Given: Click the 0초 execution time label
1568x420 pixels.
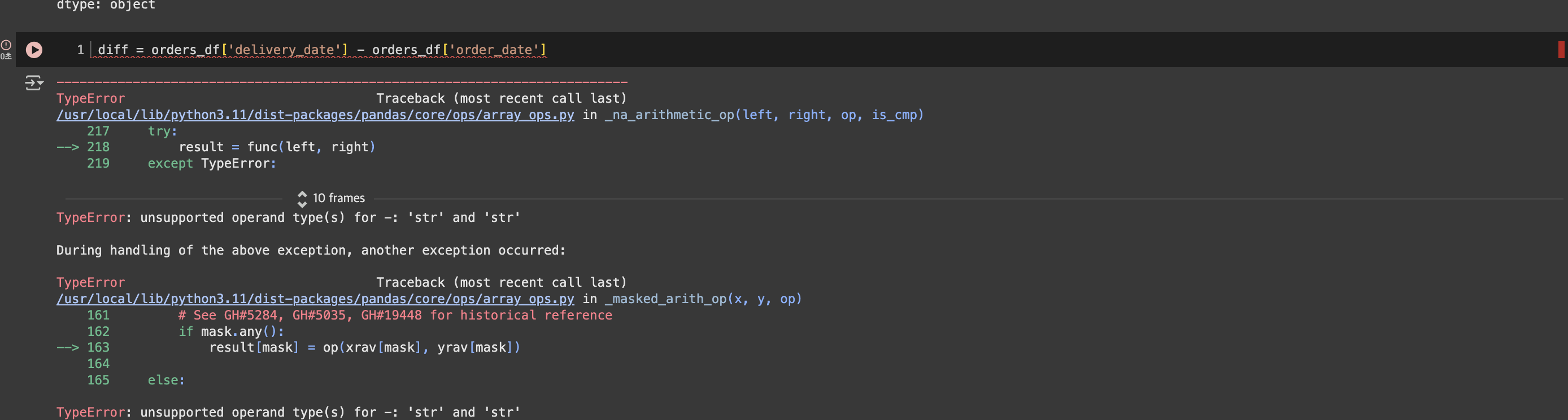Looking at the screenshot, I should [x=6, y=56].
